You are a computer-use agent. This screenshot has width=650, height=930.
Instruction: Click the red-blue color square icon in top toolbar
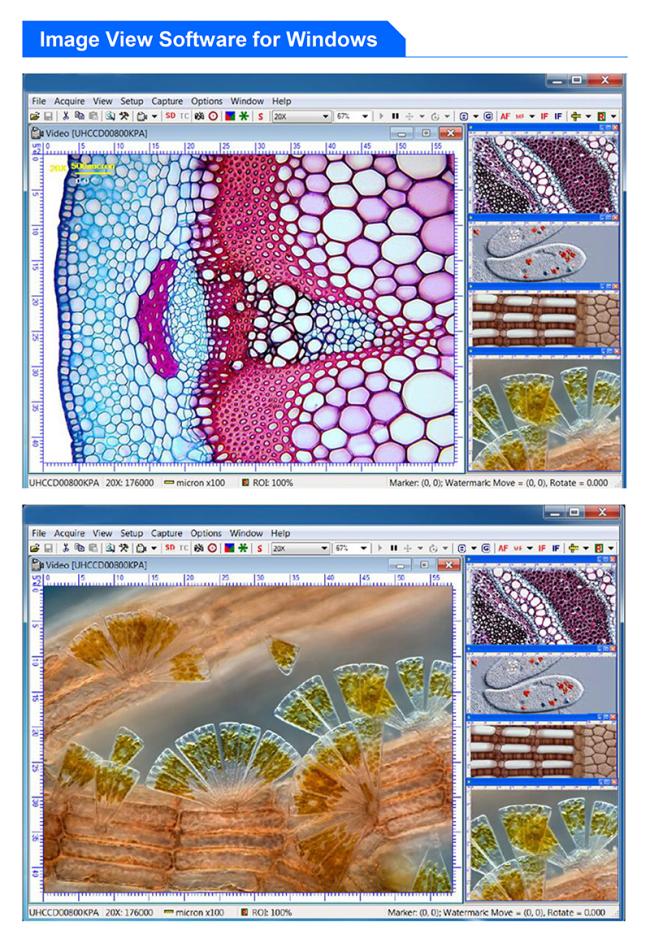[x=228, y=116]
